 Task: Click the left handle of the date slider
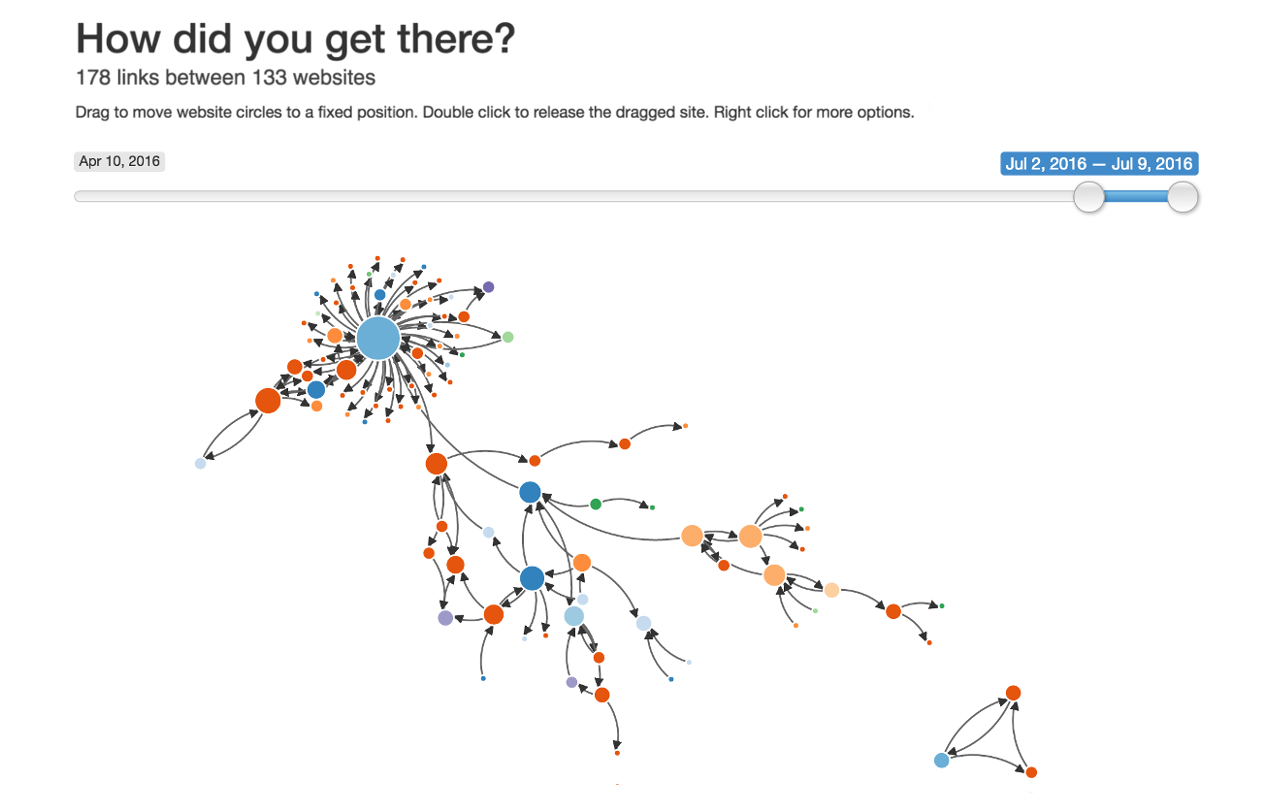point(1089,197)
